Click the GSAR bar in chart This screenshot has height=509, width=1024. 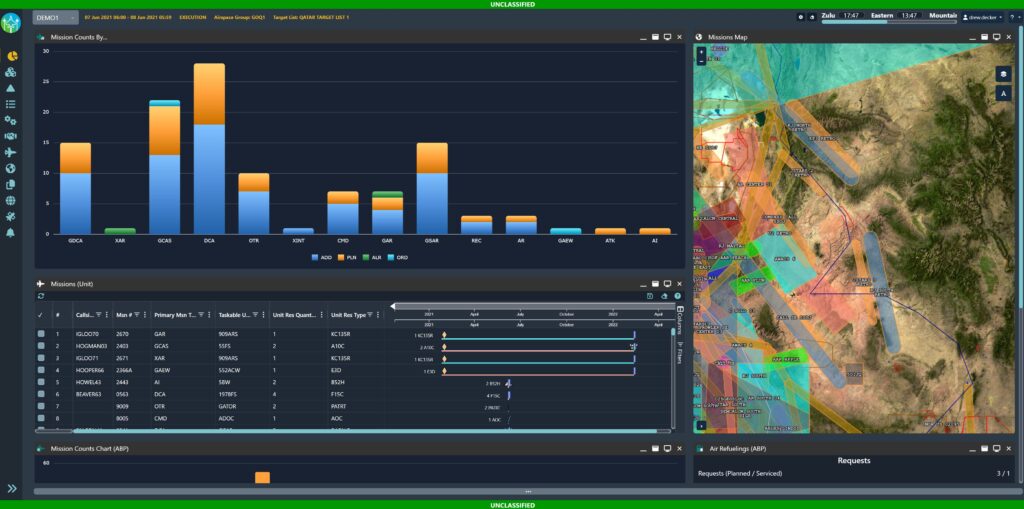tap(432, 188)
